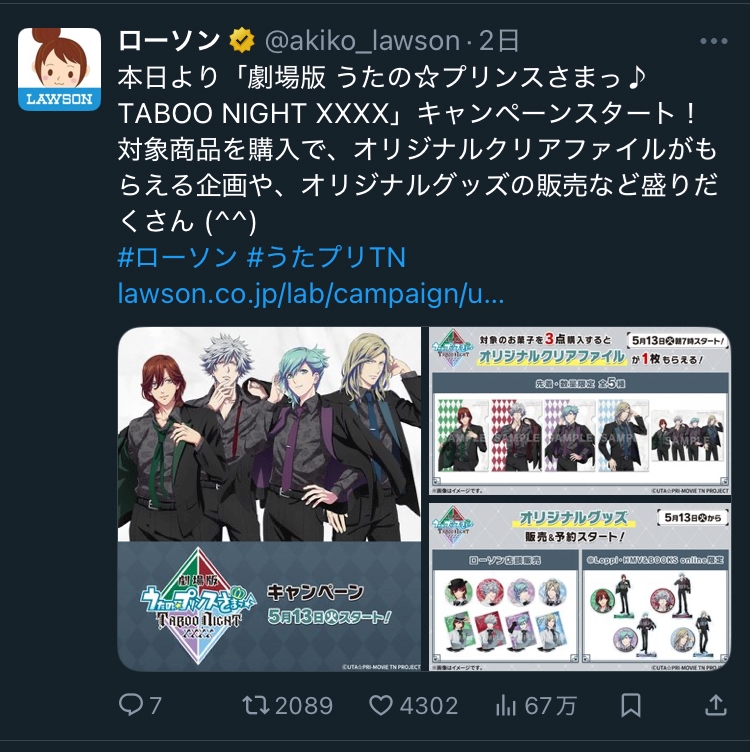Open the clear file promotion image
This screenshot has width=750, height=752.
coord(579,411)
